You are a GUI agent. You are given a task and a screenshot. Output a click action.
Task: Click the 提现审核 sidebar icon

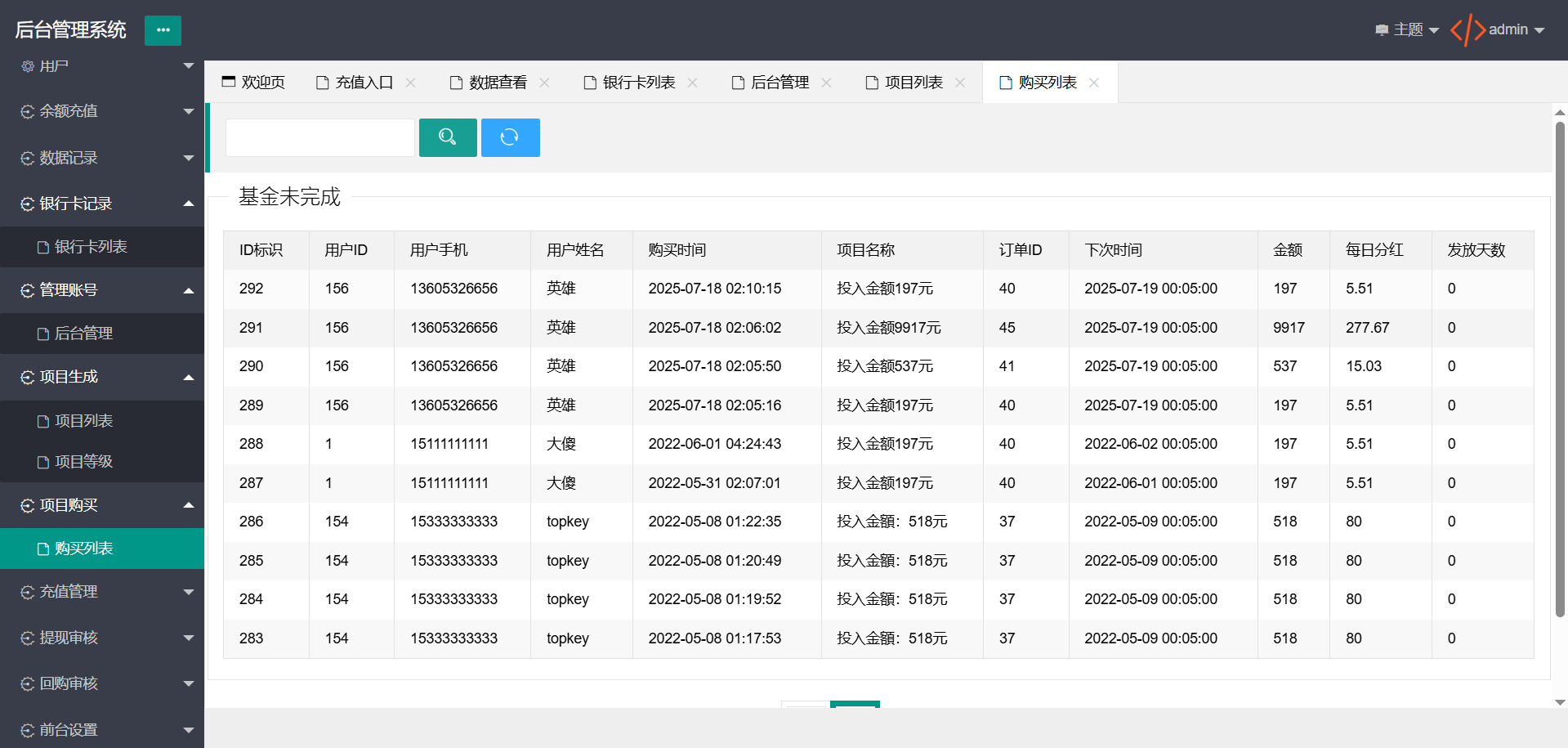(28, 638)
